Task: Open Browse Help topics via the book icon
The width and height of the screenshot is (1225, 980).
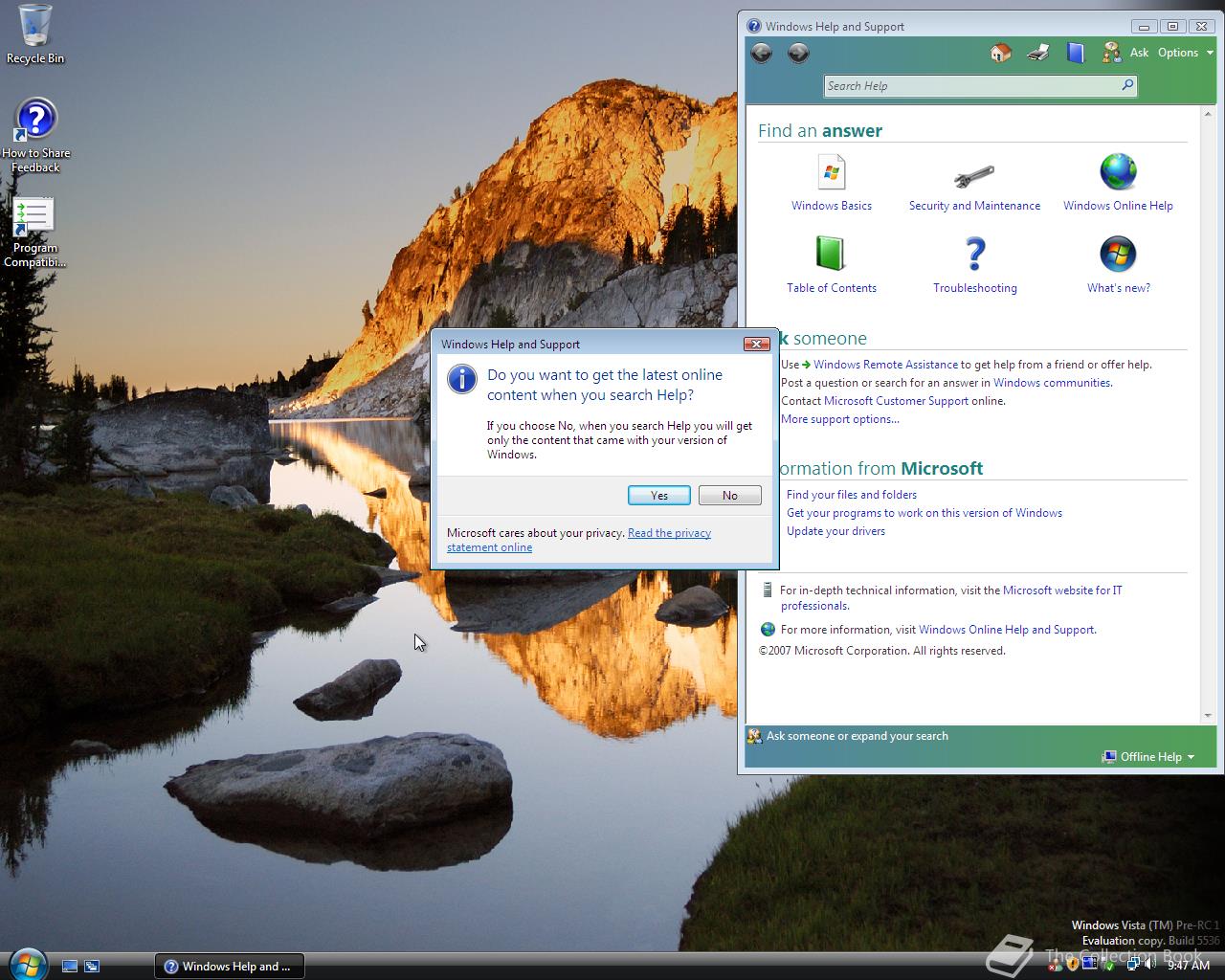Action: 1075,53
